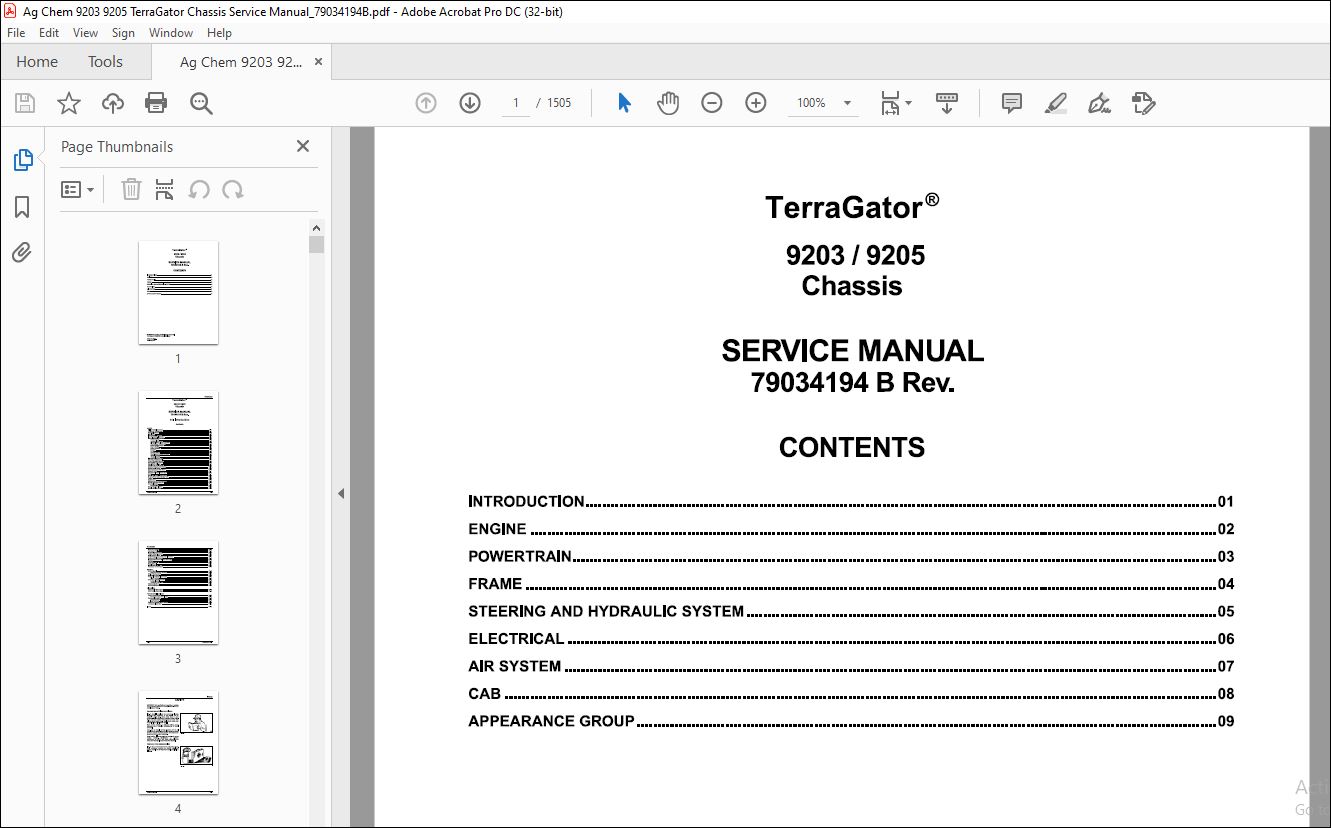1331x828 pixels.
Task: Select page 2 thumbnail
Action: point(178,443)
